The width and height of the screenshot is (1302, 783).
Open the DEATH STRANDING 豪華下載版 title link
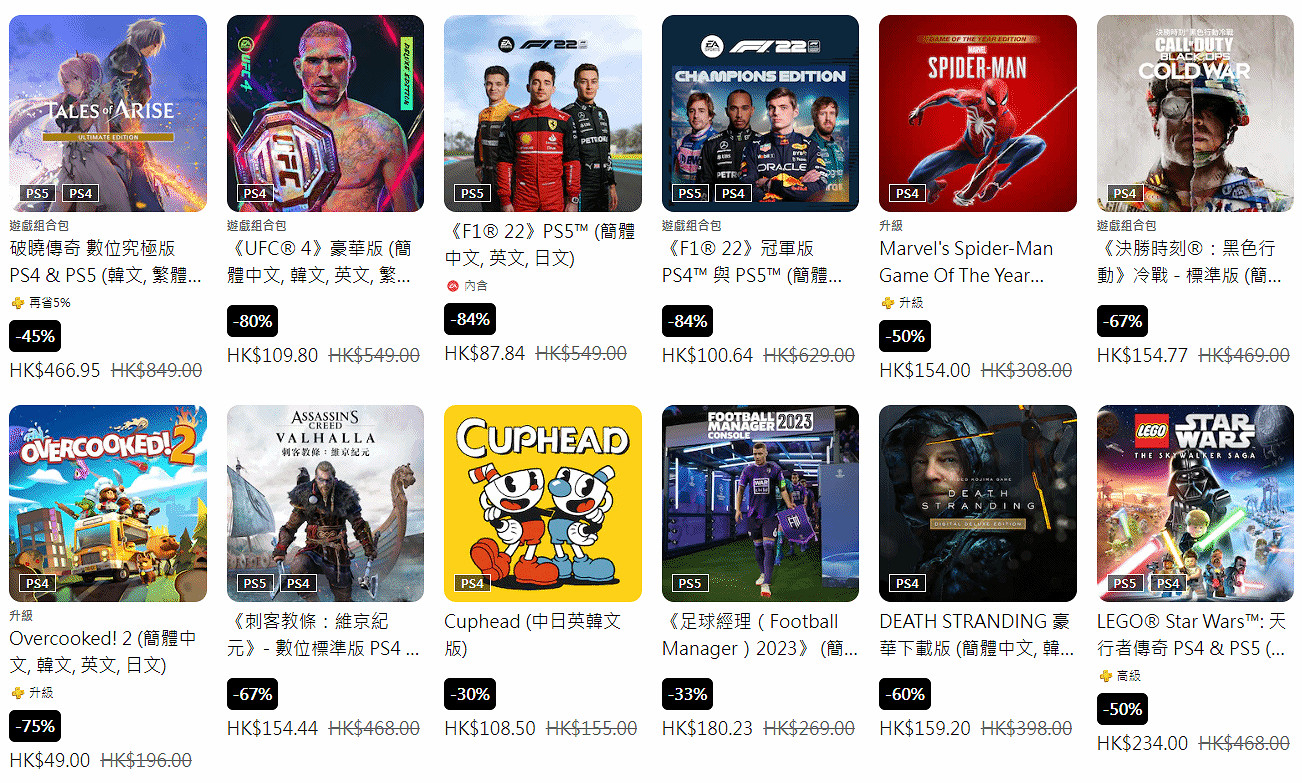[975, 635]
